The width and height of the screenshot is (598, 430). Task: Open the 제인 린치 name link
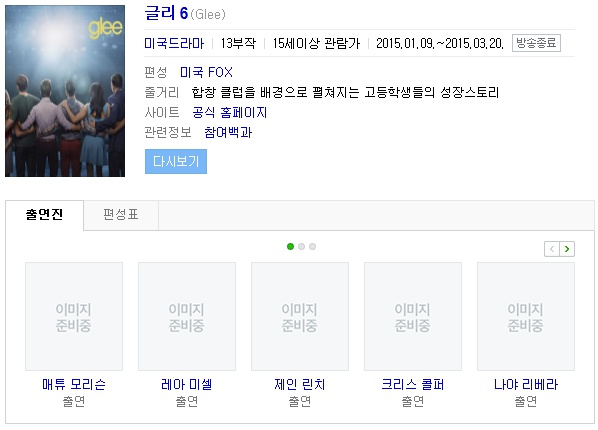[x=300, y=384]
